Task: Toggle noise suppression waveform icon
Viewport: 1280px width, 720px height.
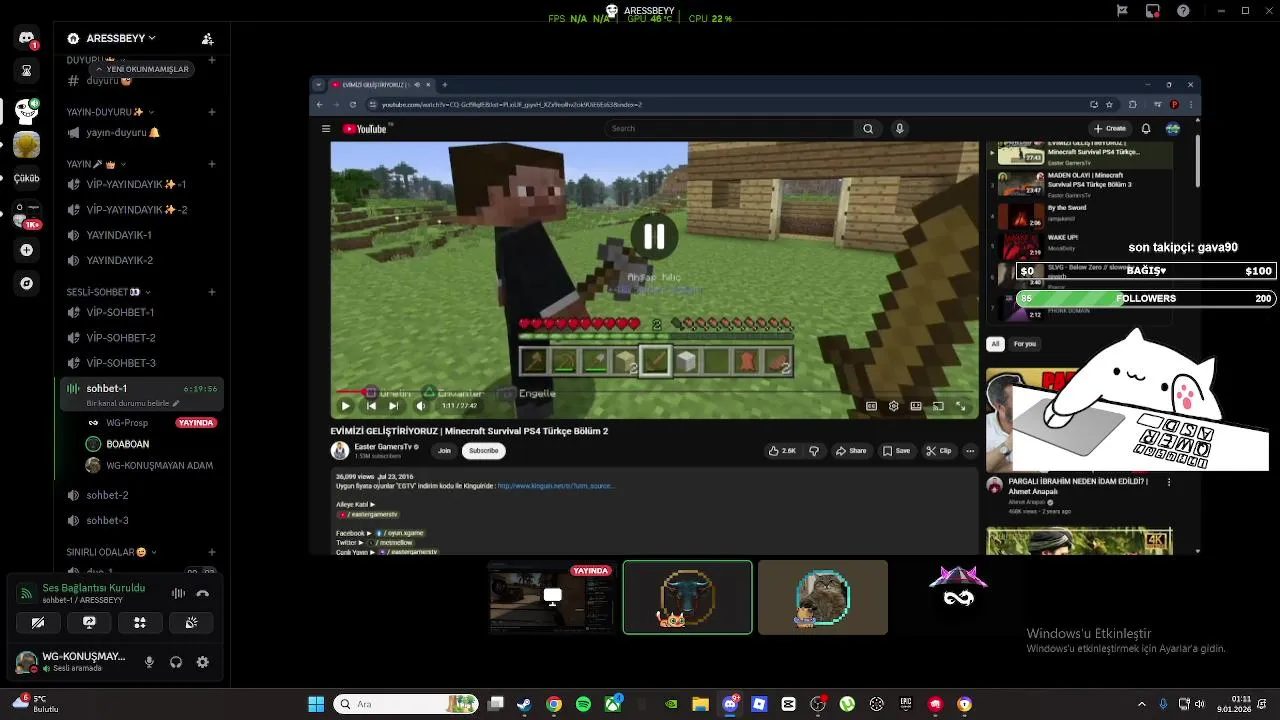Action: [178, 593]
